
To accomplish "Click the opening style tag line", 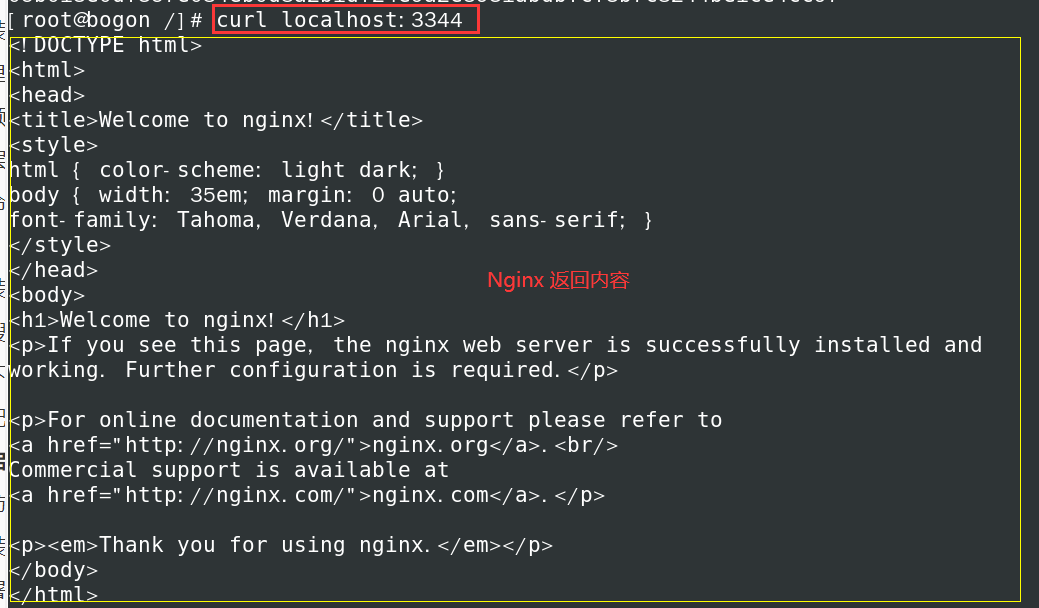I will click(x=54, y=145).
